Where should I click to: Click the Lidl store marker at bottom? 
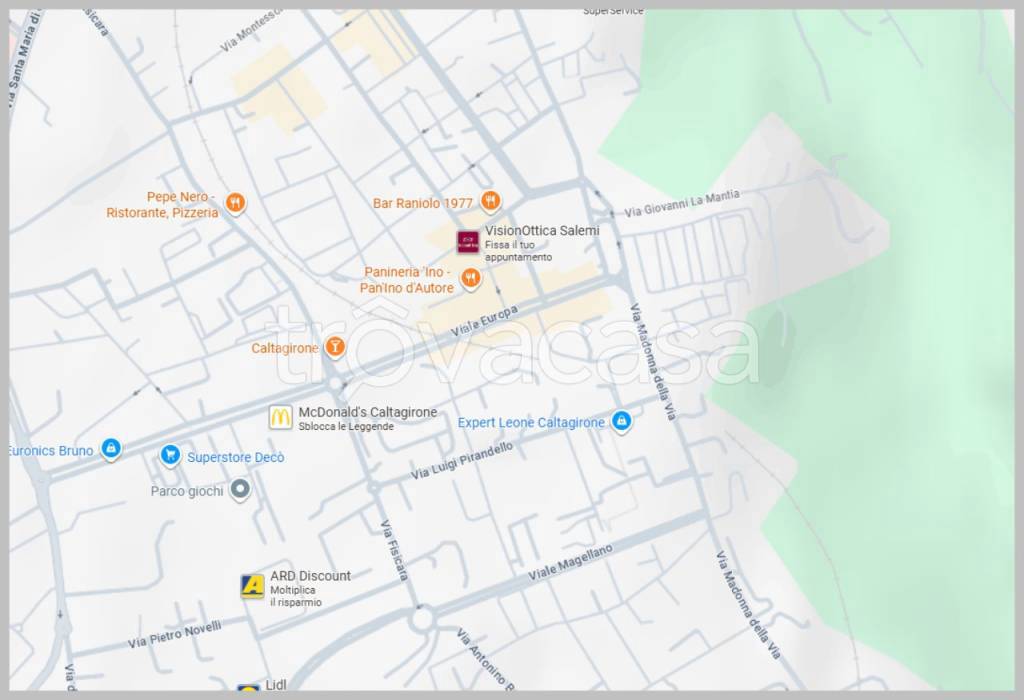[x=248, y=688]
